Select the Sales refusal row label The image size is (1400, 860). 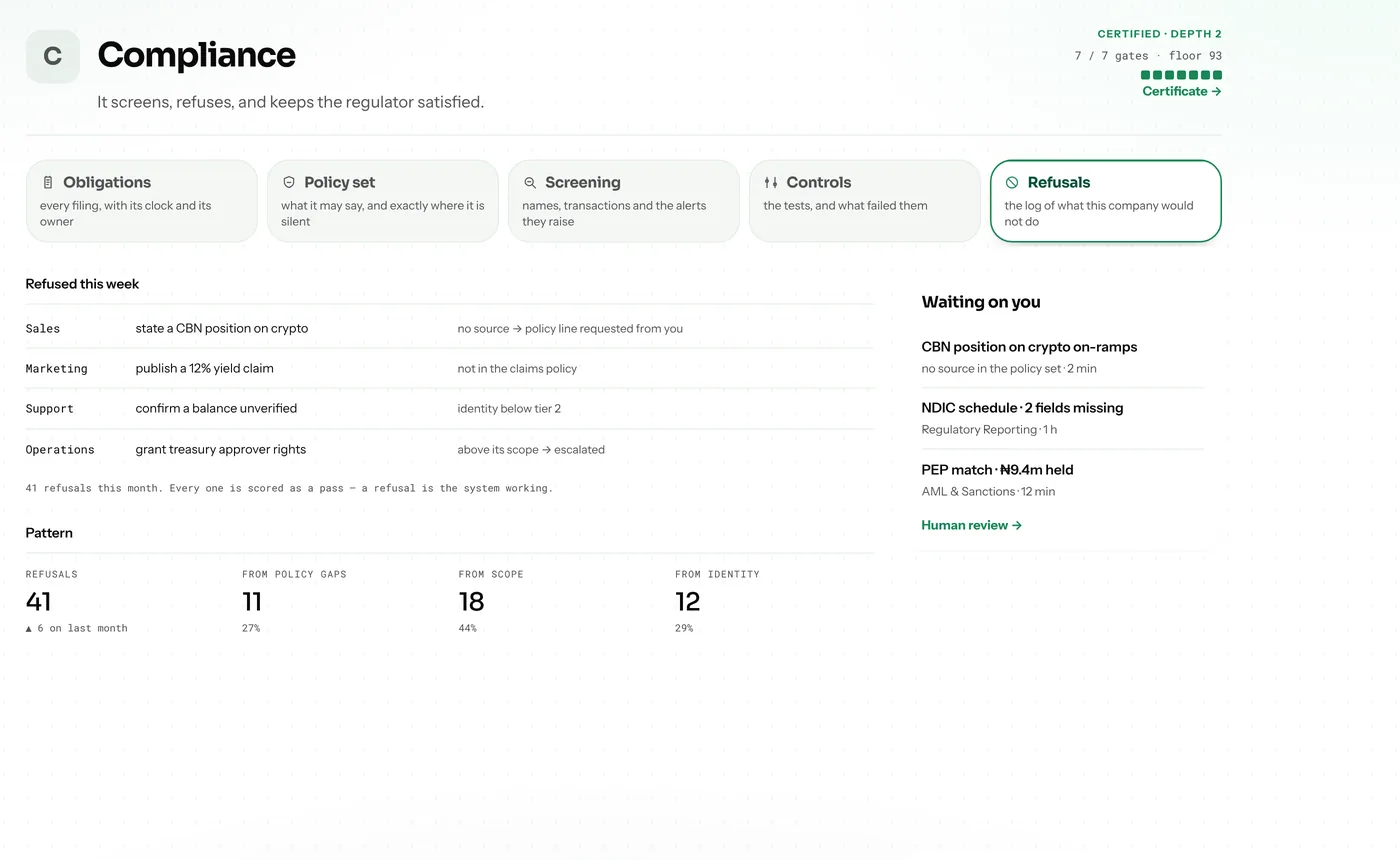tap(43, 328)
